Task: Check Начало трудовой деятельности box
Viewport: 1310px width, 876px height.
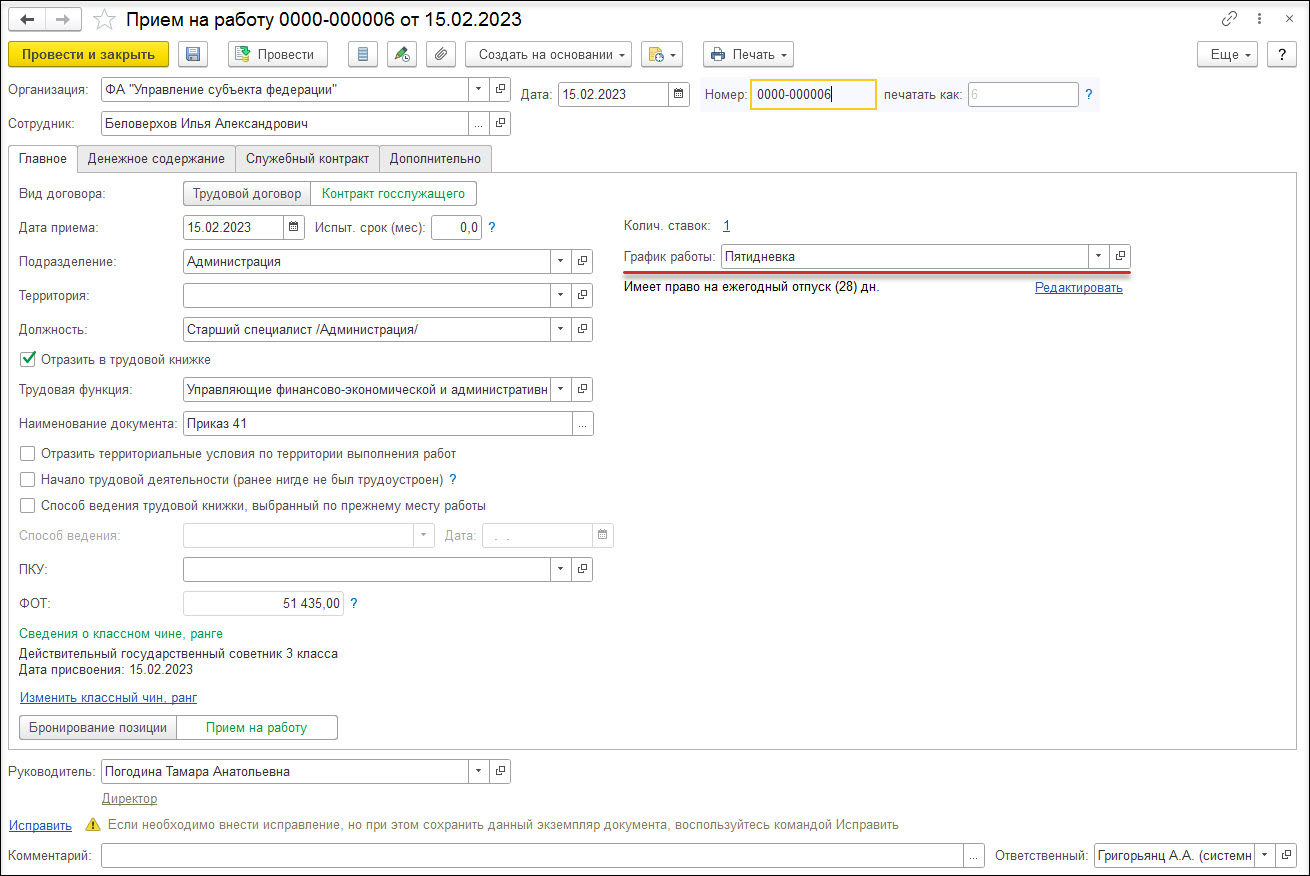Action: point(28,479)
